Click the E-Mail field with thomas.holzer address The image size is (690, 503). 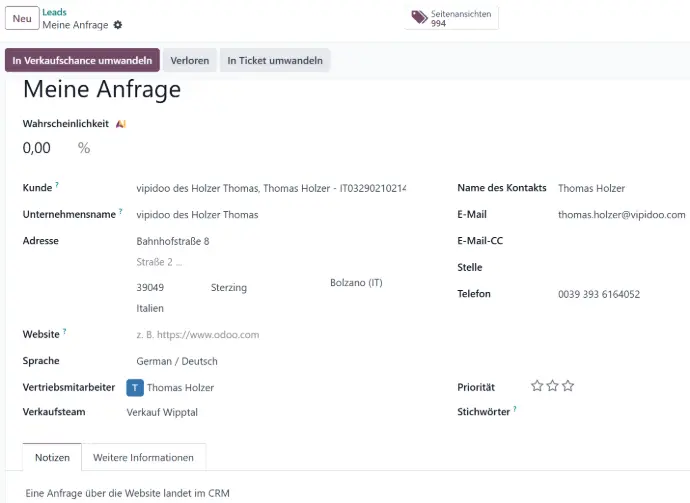(x=621, y=215)
